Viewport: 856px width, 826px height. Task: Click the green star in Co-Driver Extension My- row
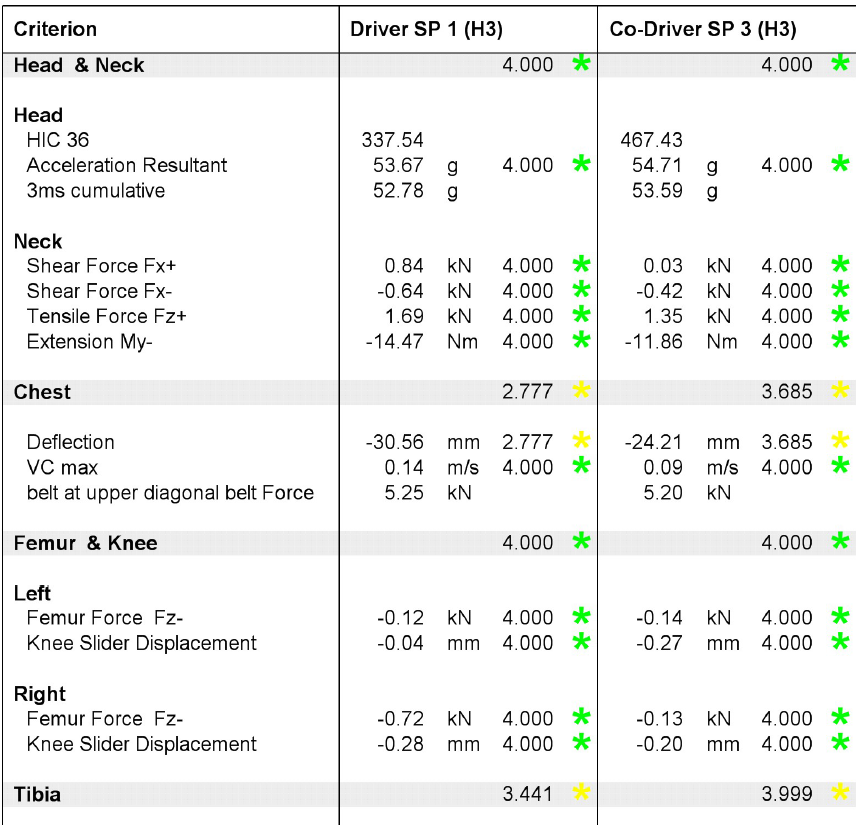pos(840,341)
